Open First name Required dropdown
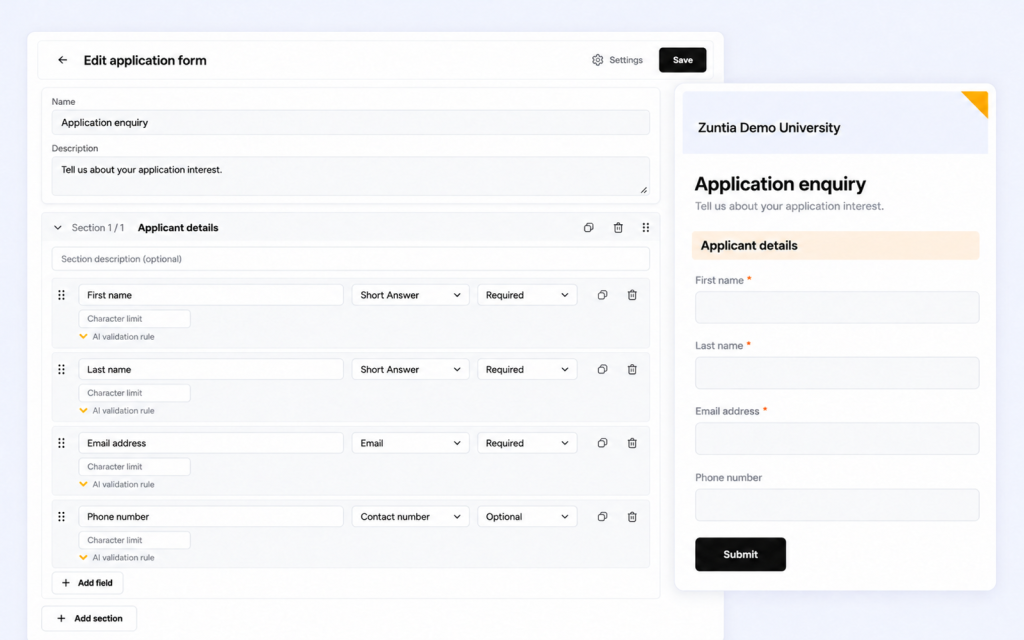The width and height of the screenshot is (1024, 640). click(527, 295)
